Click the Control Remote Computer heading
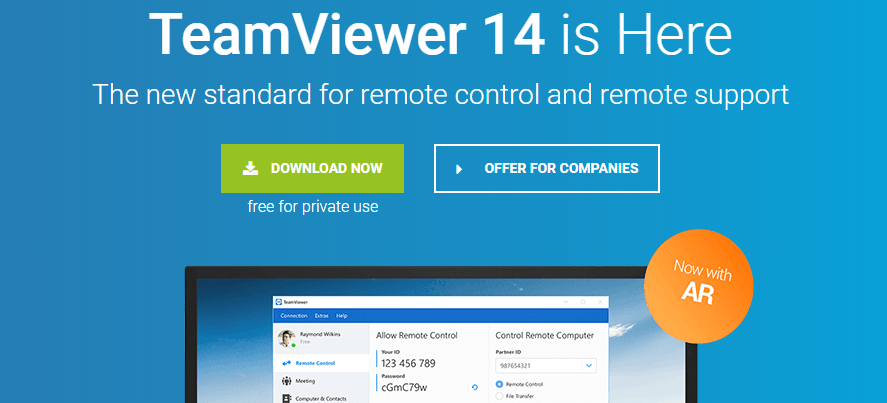887x403 pixels. (x=544, y=335)
